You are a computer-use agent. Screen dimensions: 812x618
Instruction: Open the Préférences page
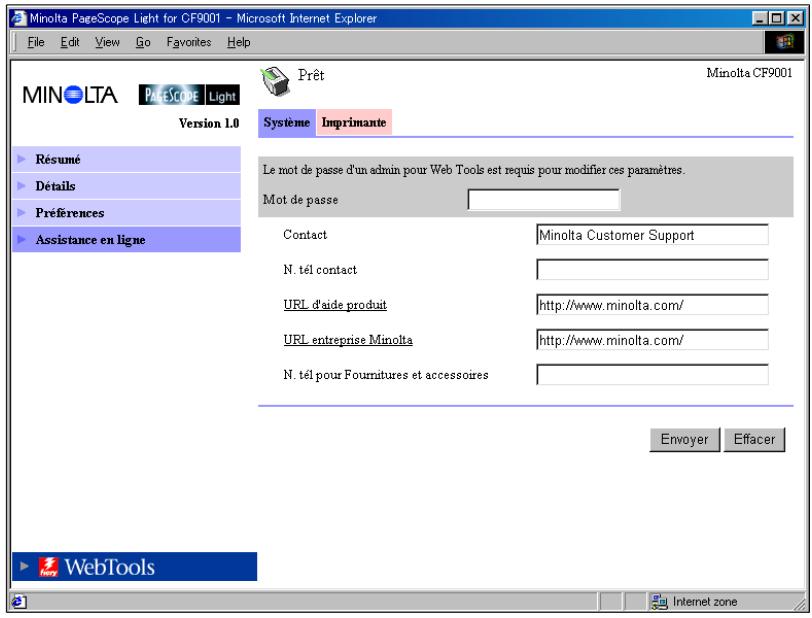tap(126, 213)
